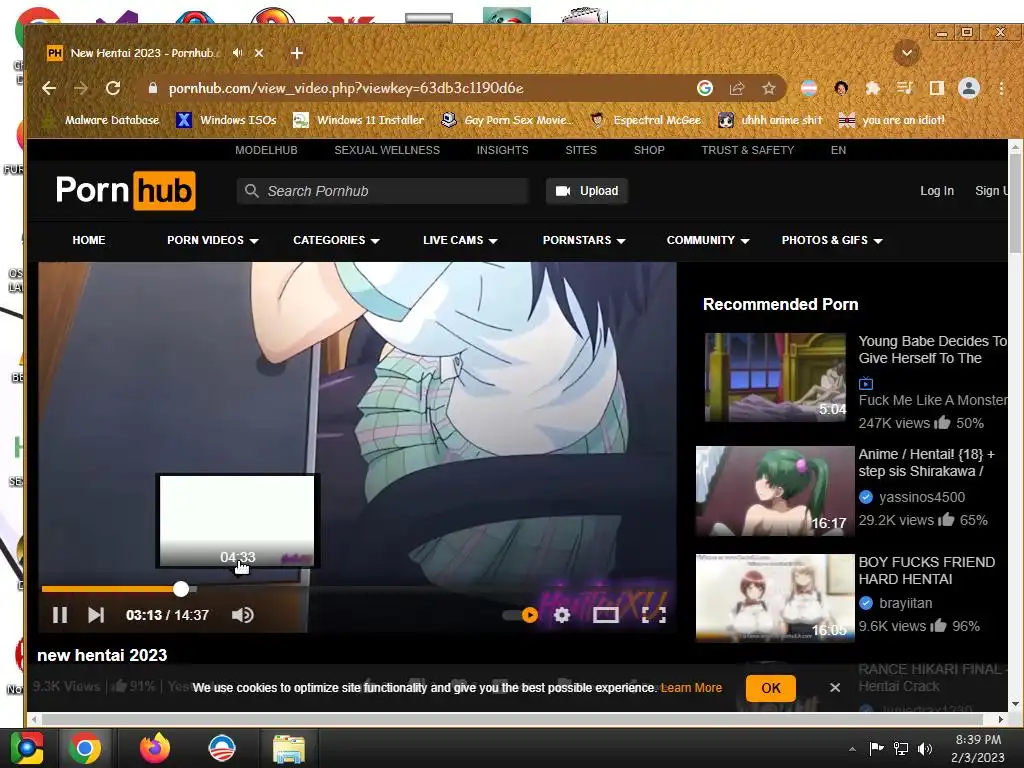Expand the VIDEOS nav dropdown
This screenshot has height=768, width=1024.
coord(212,240)
